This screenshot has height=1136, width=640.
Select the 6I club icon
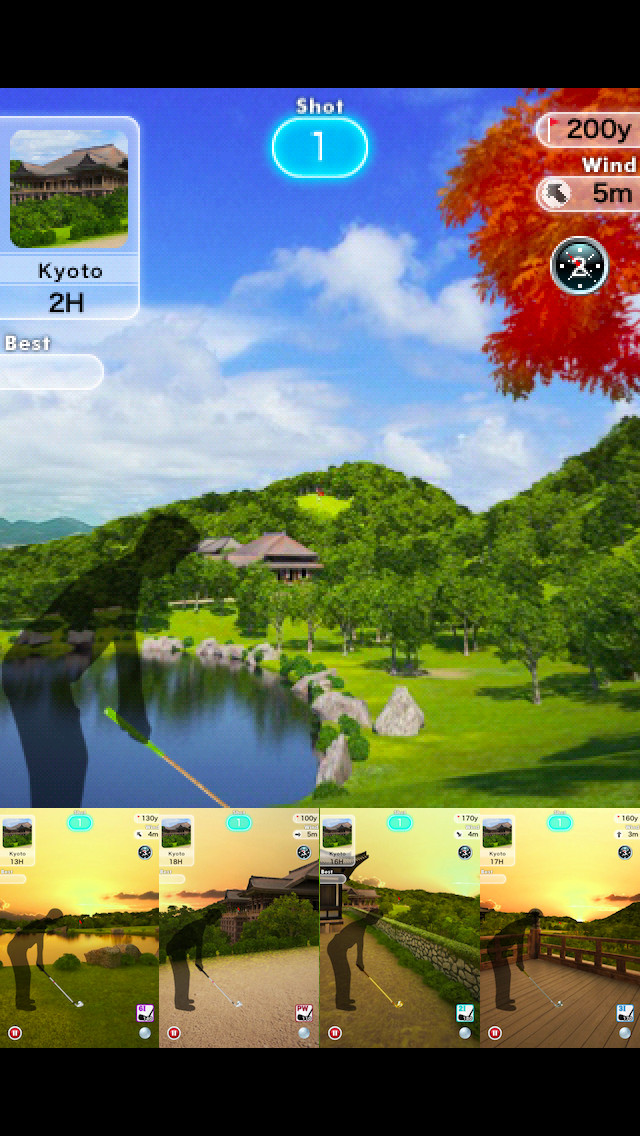(x=144, y=1013)
